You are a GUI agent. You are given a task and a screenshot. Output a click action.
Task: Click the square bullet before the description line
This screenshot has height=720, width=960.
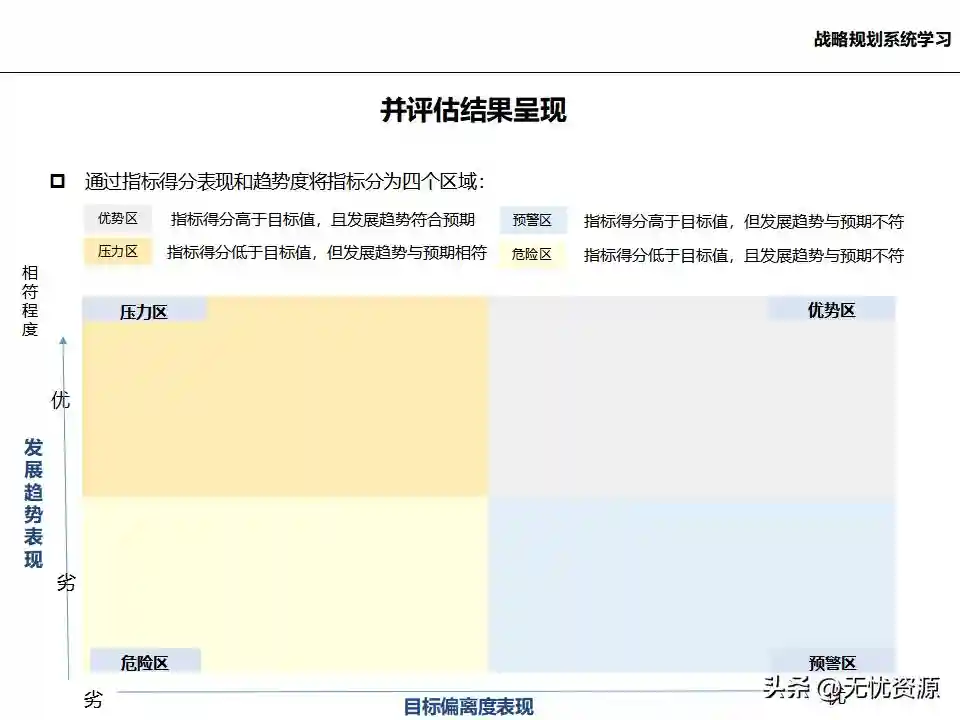(57, 181)
